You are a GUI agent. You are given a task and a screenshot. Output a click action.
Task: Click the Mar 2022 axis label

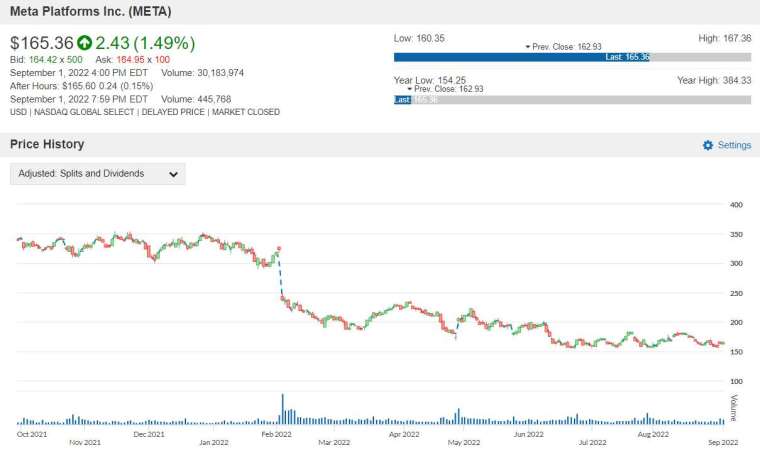[334, 442]
